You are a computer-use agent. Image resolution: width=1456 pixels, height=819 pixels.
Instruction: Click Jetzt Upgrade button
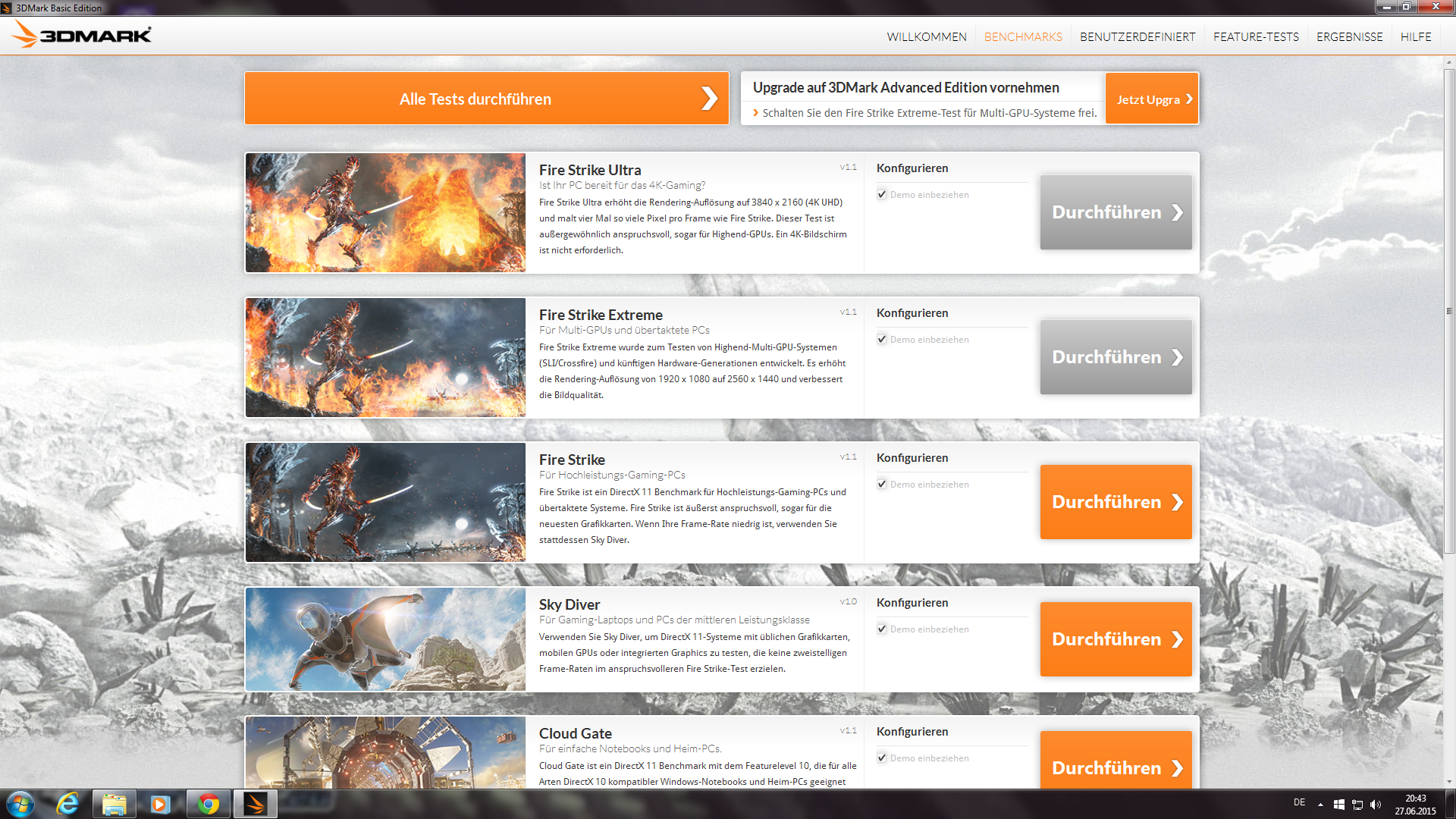(x=1152, y=99)
